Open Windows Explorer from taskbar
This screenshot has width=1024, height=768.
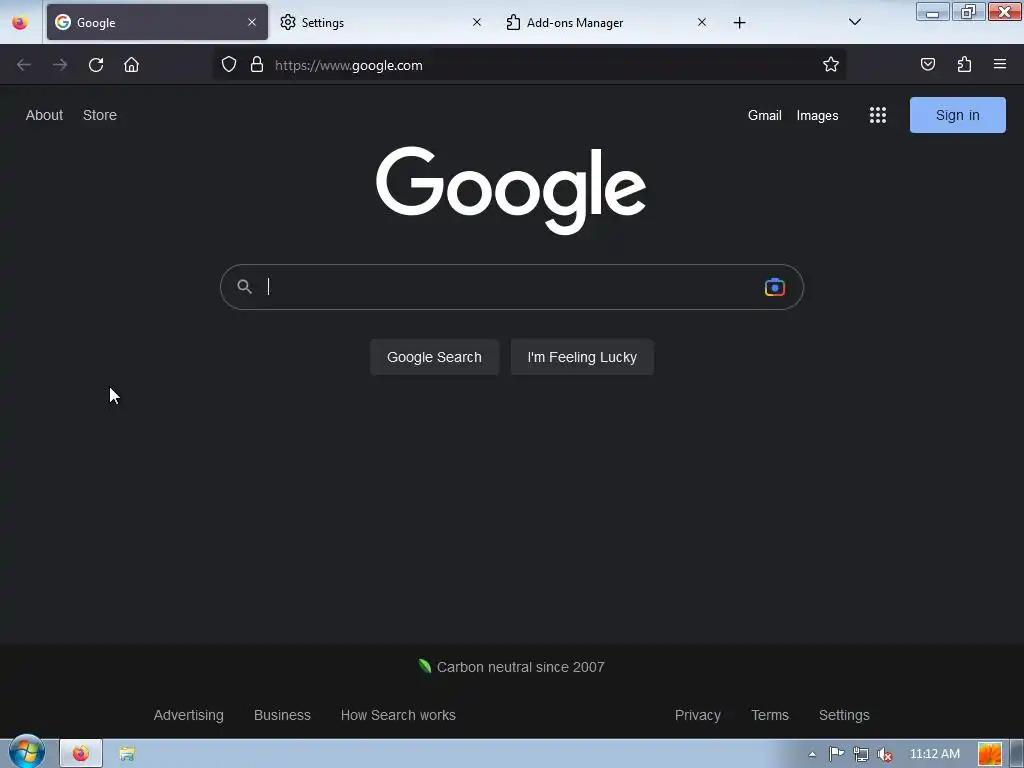click(x=127, y=754)
